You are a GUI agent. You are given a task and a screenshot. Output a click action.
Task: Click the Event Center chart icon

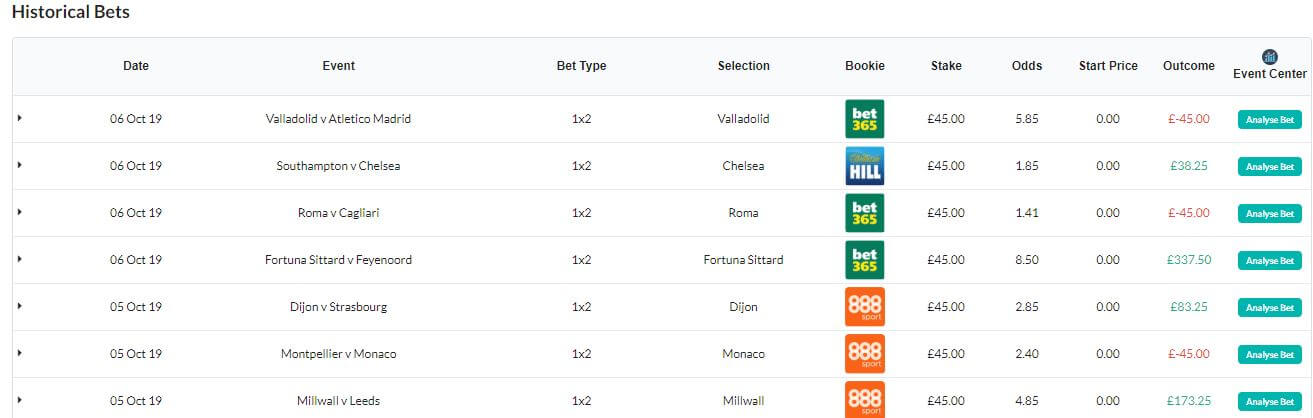(1269, 57)
